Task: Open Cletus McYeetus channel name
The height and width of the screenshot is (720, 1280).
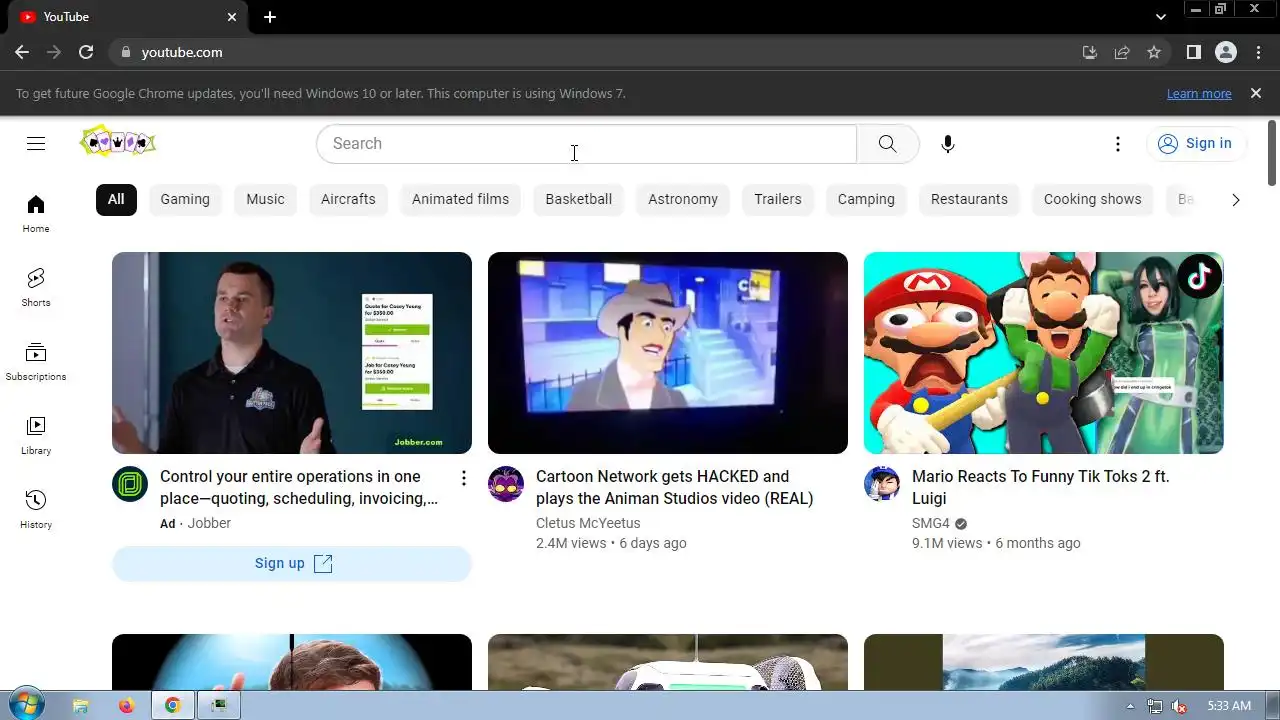Action: click(x=588, y=523)
